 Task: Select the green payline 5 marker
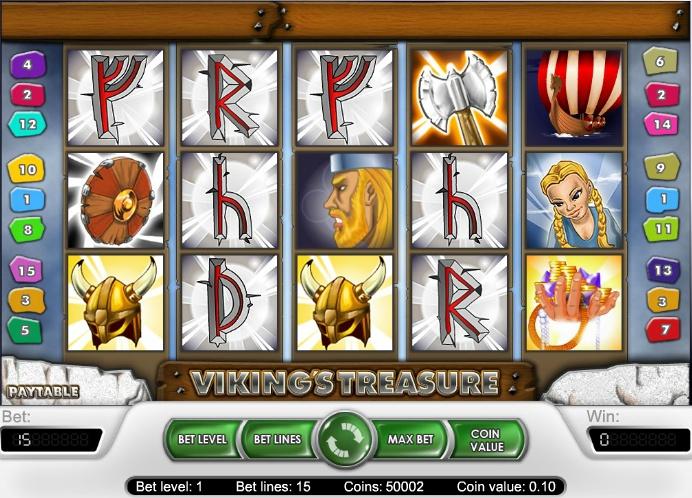tap(25, 330)
